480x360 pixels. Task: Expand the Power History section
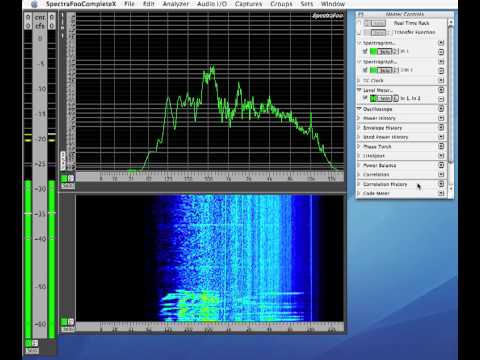pyautogui.click(x=359, y=118)
